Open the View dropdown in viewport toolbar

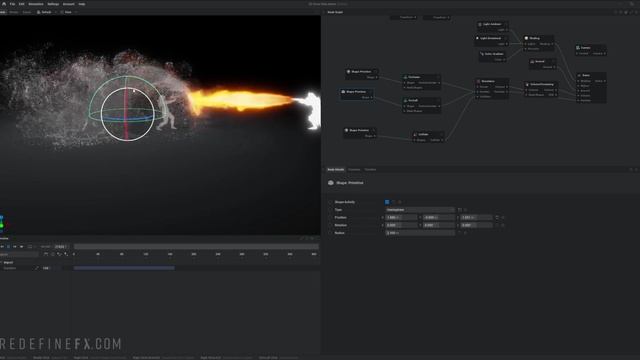(x=68, y=12)
